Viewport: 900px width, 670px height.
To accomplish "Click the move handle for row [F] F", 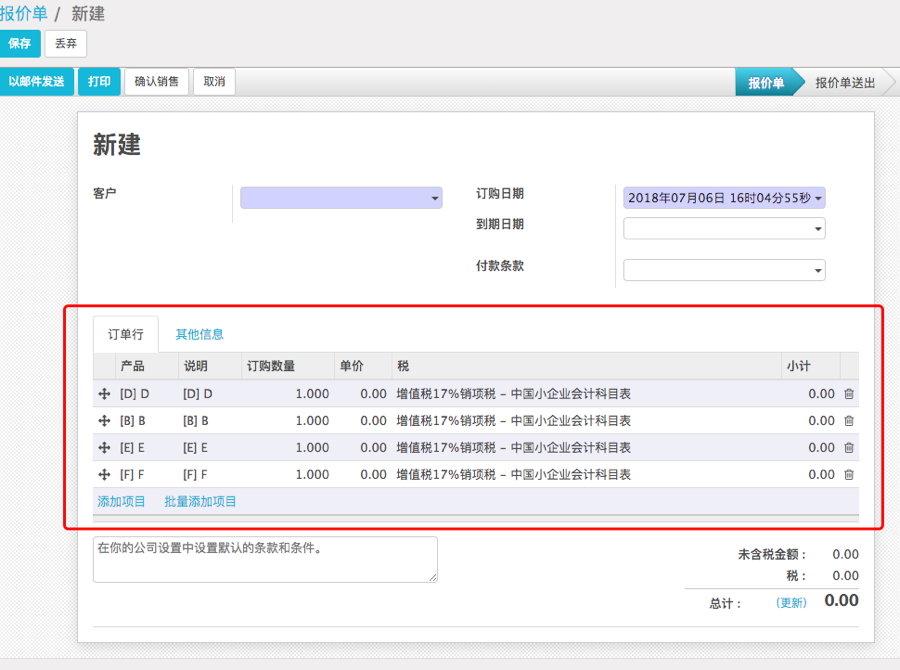I will [104, 475].
